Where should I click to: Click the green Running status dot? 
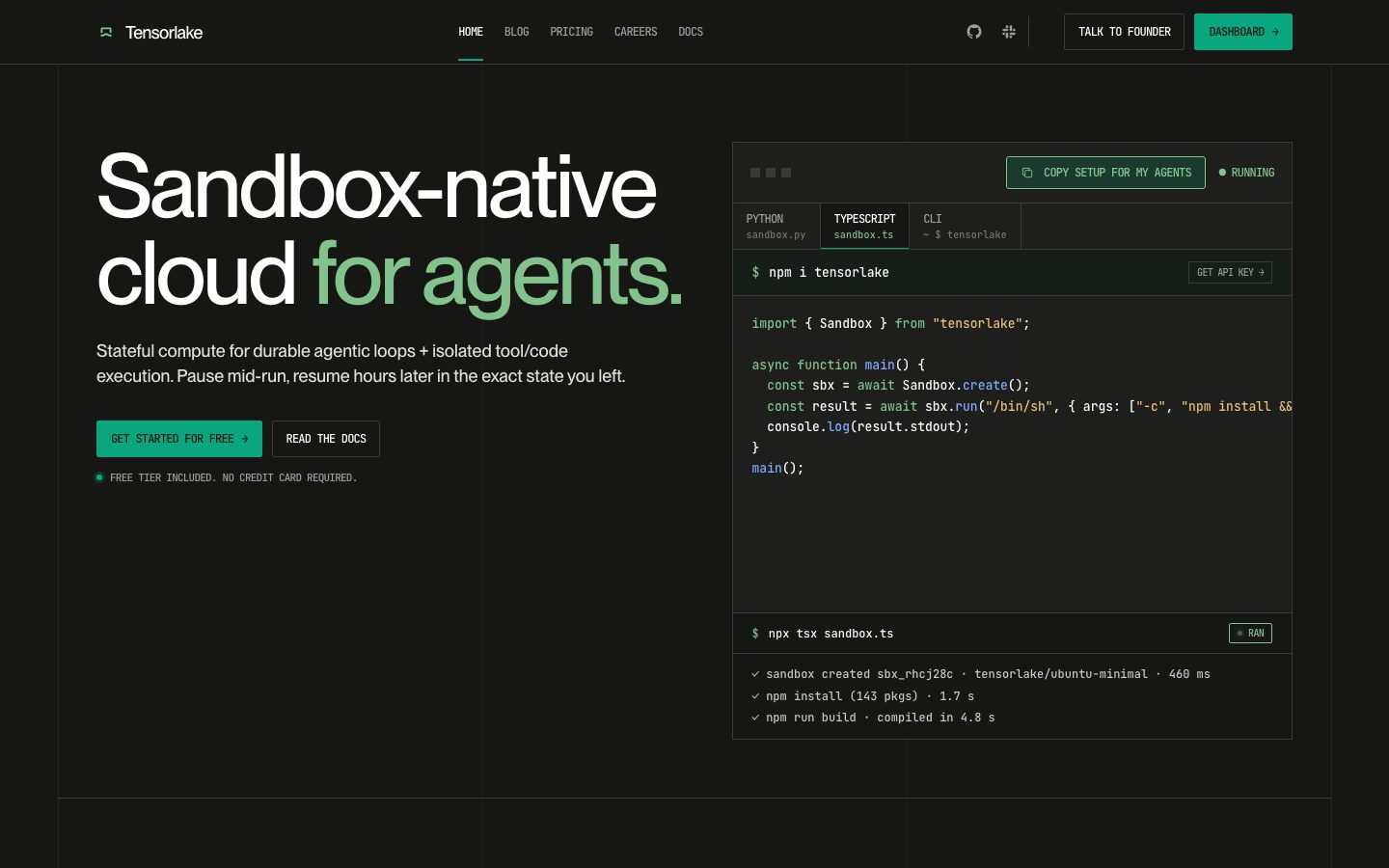click(1222, 173)
